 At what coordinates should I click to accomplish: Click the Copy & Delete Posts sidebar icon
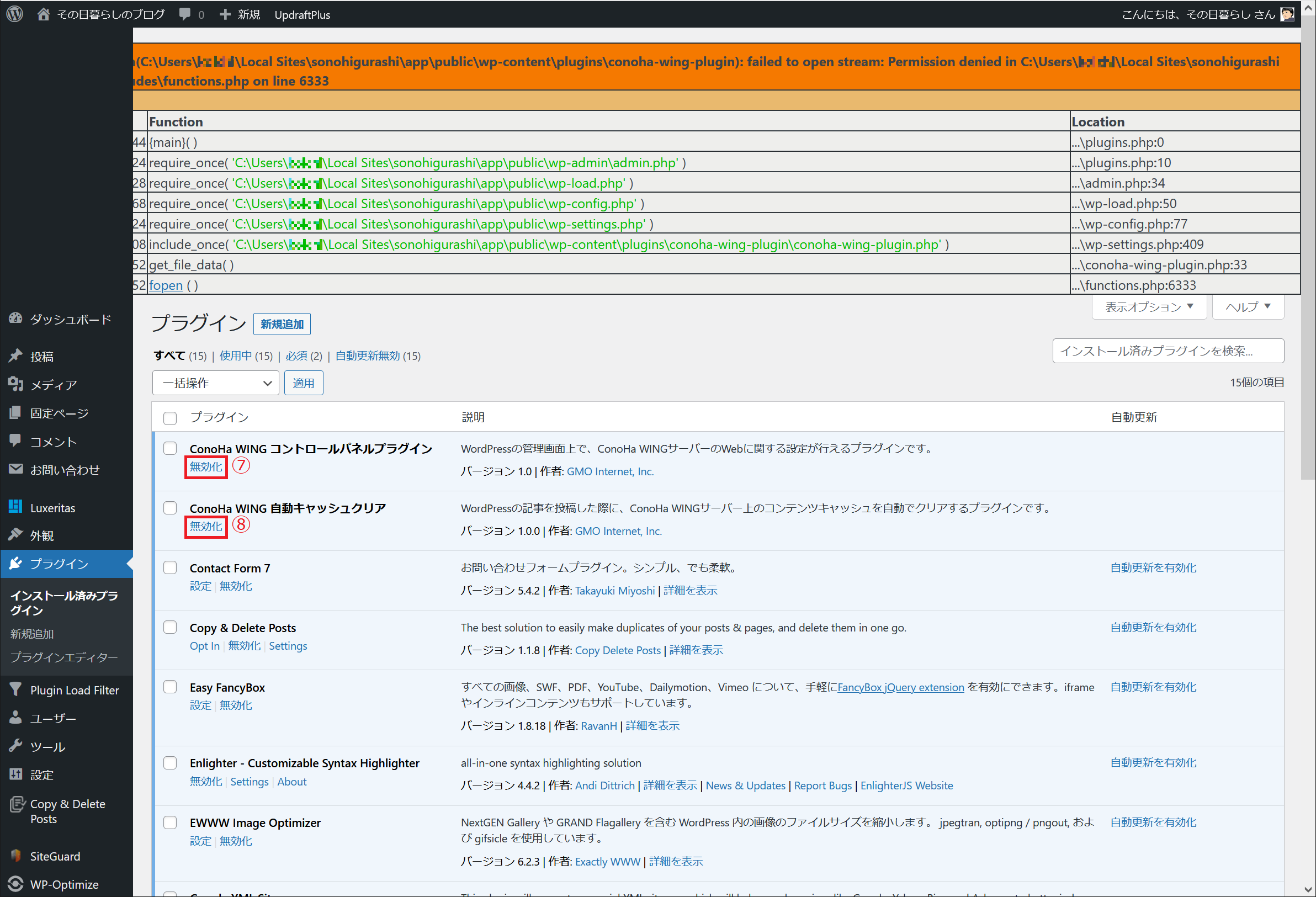(17, 804)
